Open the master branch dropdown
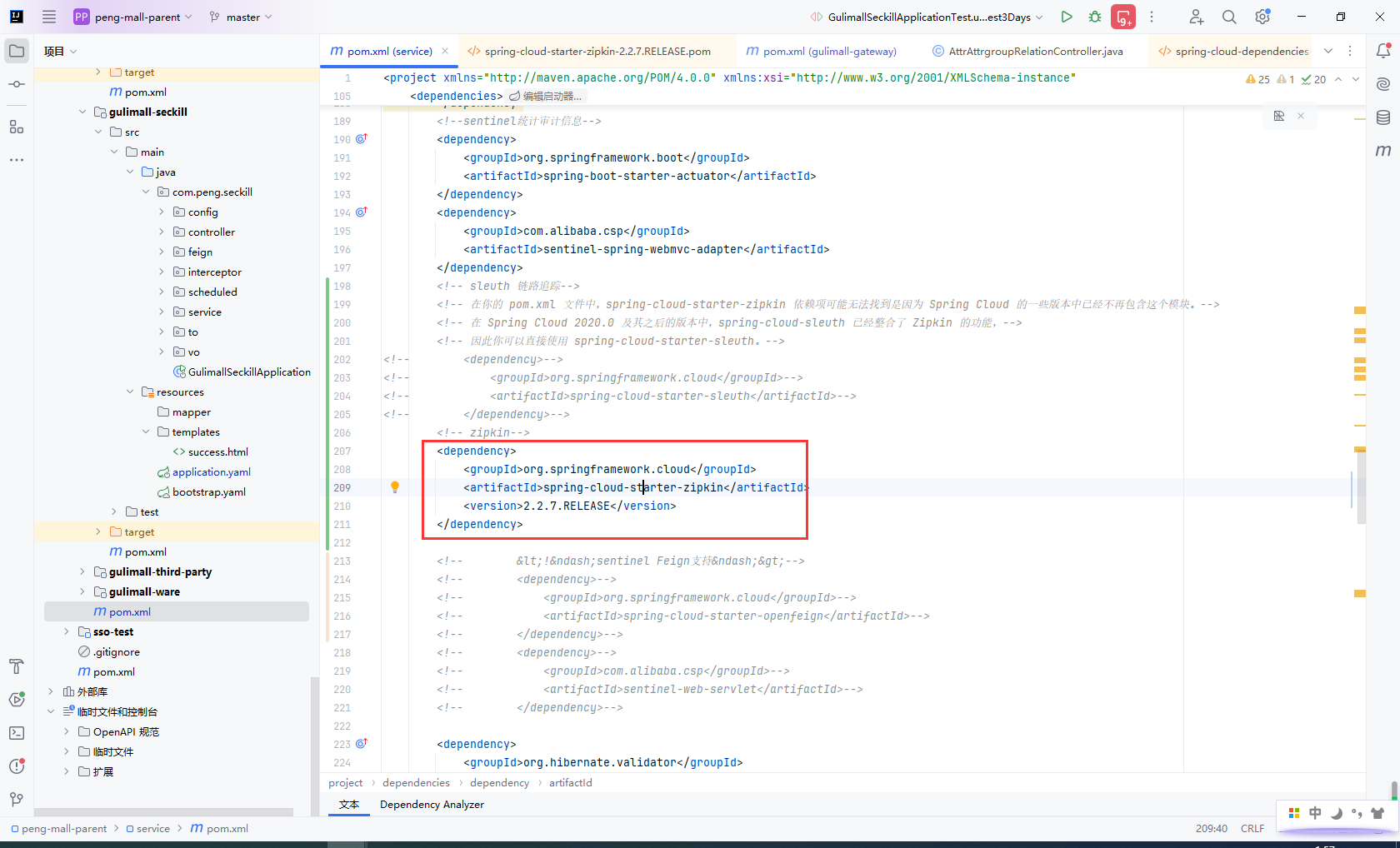1400x848 pixels. click(x=241, y=17)
